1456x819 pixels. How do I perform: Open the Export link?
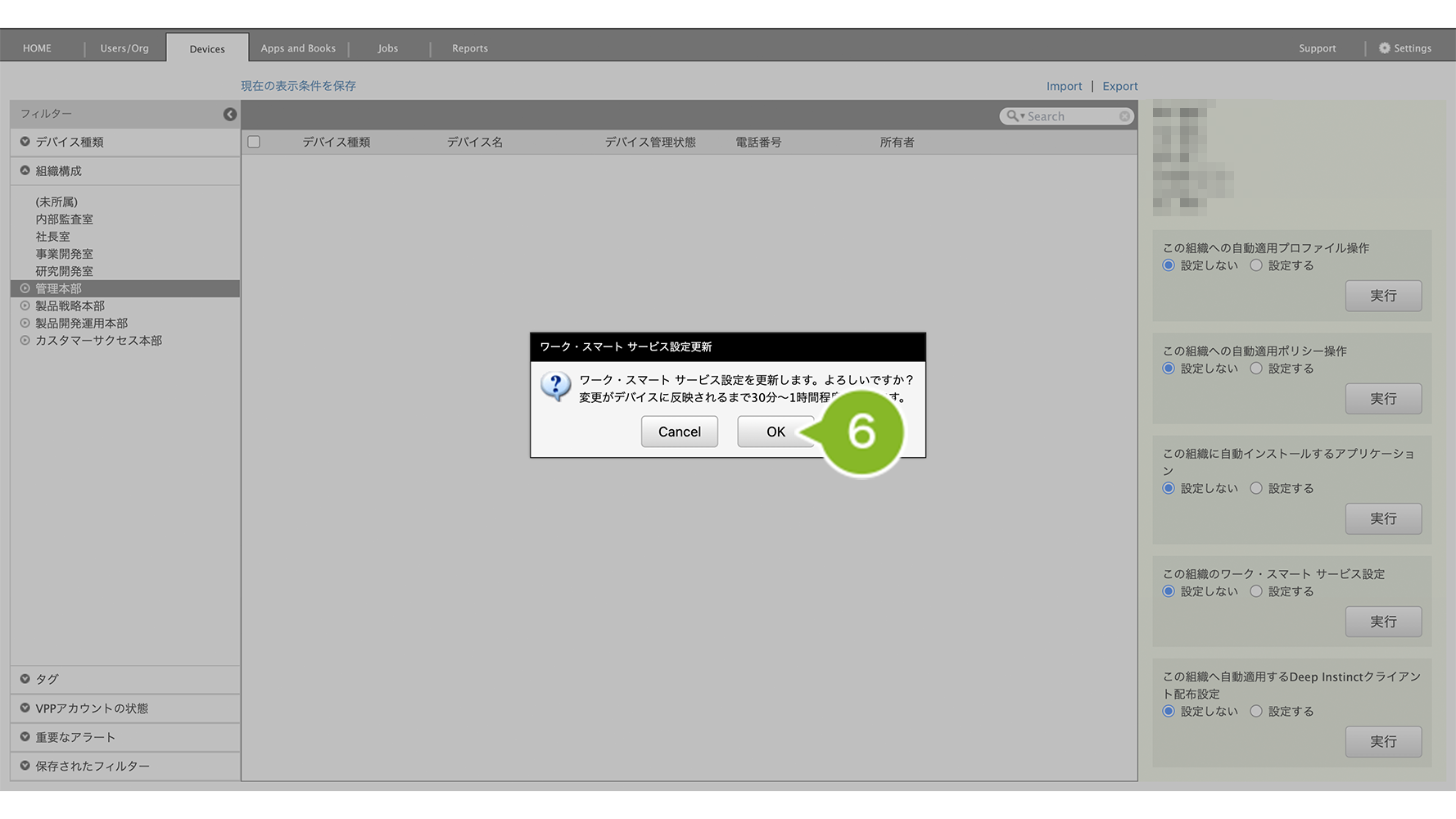(x=1119, y=86)
